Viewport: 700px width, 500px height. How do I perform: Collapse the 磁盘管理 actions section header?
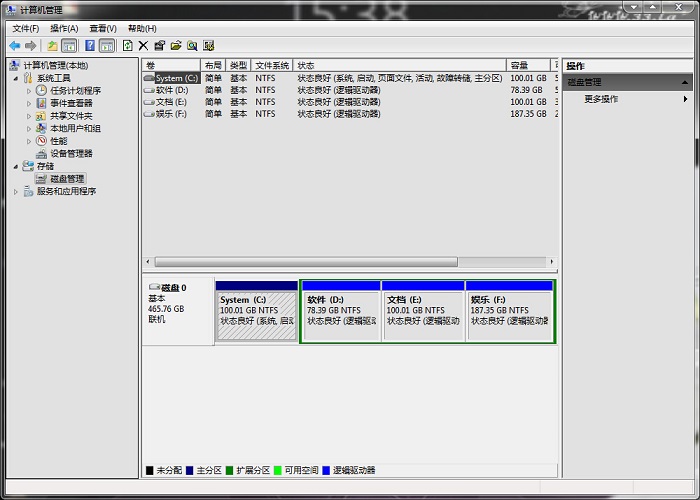click(685, 82)
